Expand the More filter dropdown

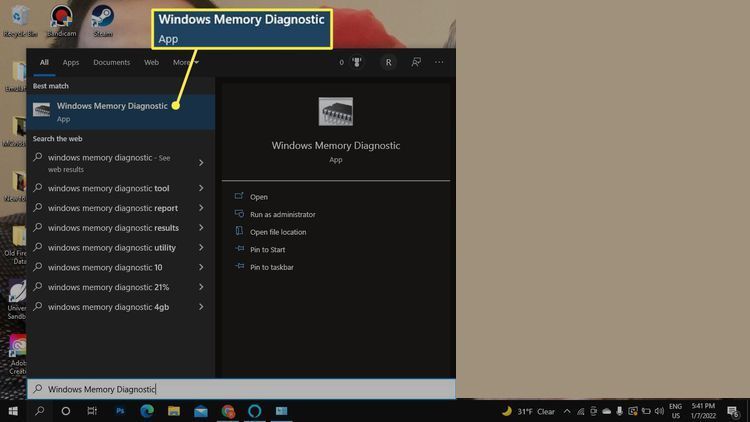point(185,62)
